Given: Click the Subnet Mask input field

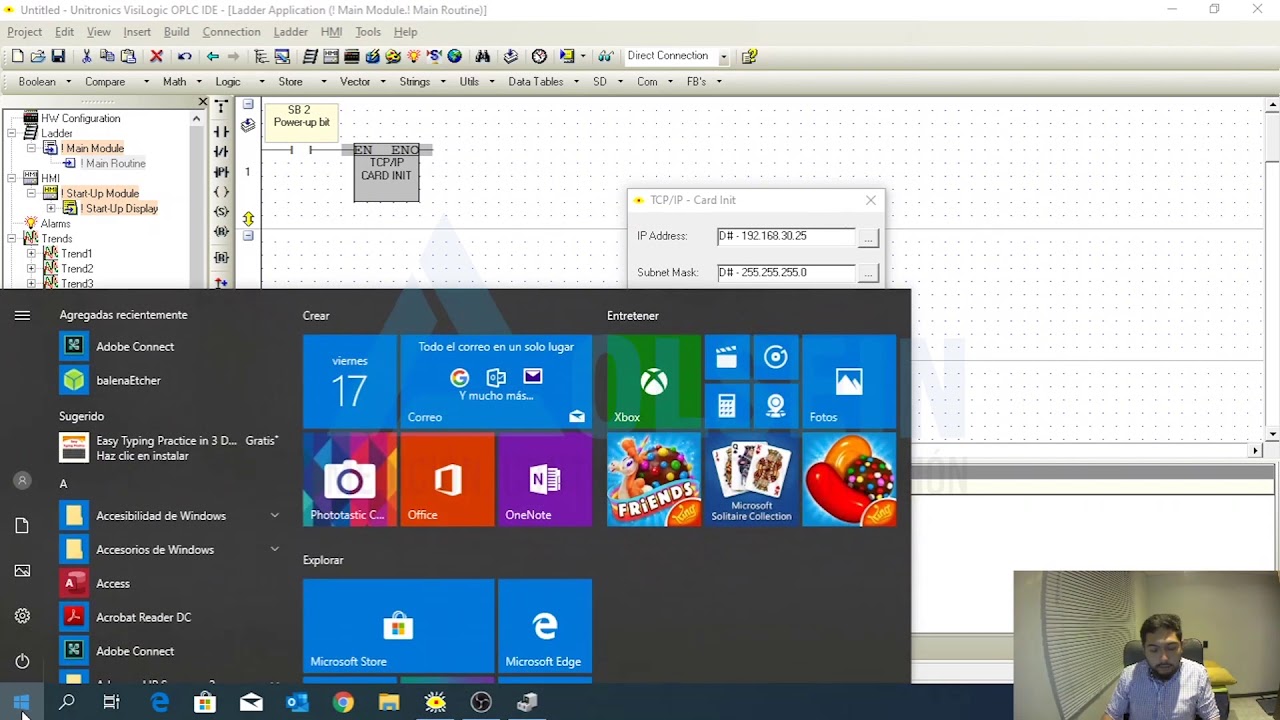Looking at the screenshot, I should click(x=786, y=272).
